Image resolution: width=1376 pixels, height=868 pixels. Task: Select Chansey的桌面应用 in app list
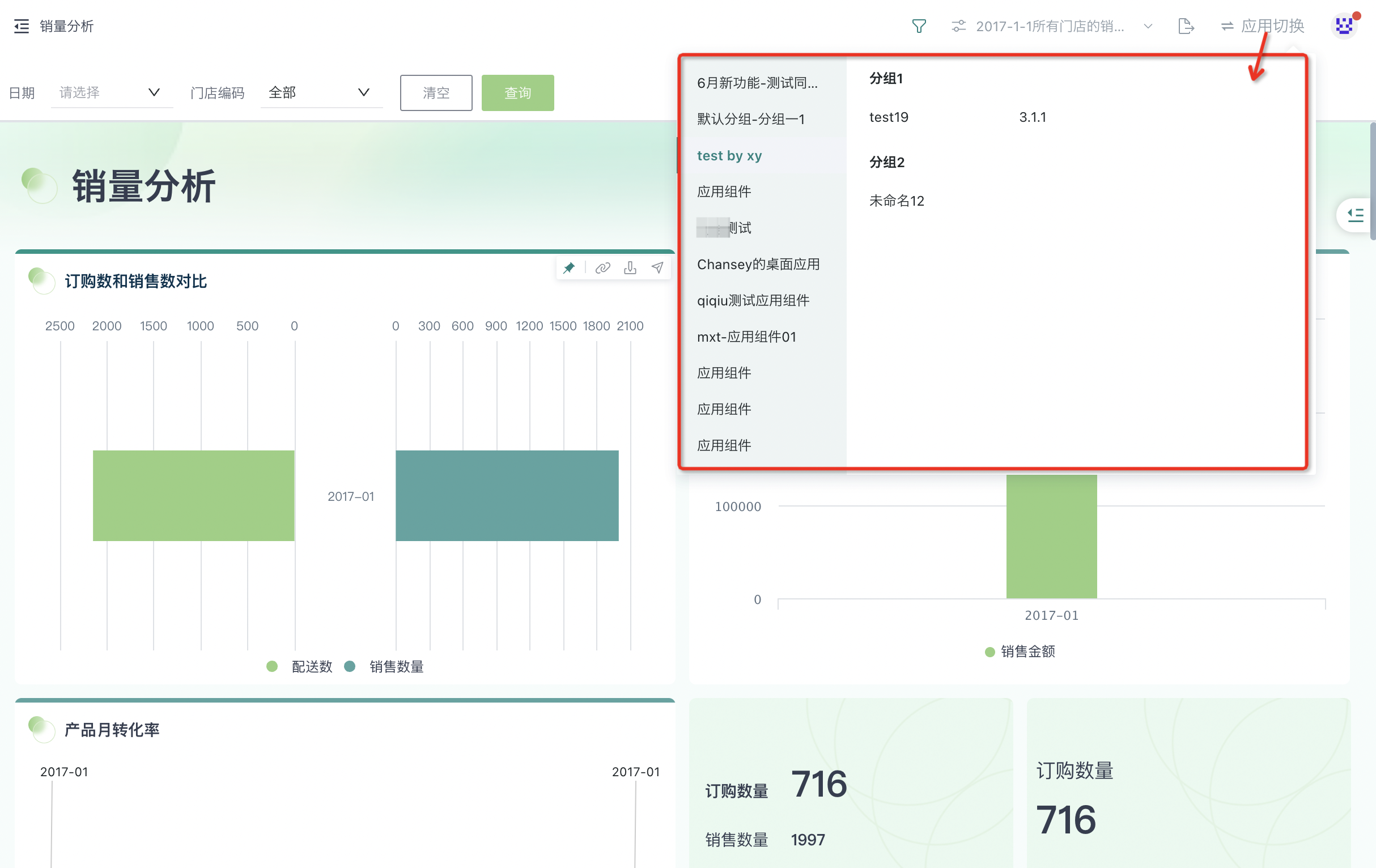pos(758,265)
